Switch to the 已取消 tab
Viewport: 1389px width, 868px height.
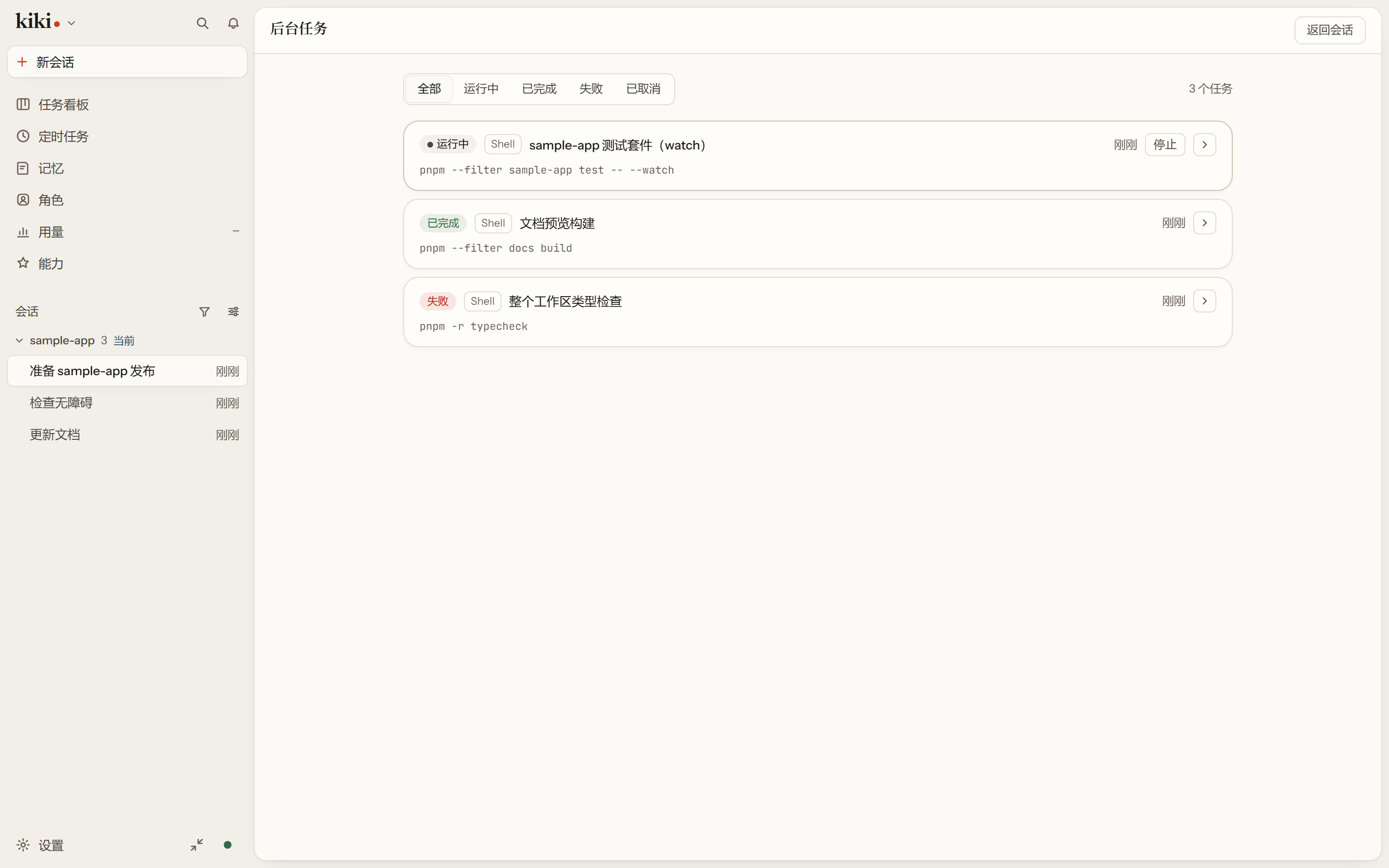pyautogui.click(x=643, y=89)
